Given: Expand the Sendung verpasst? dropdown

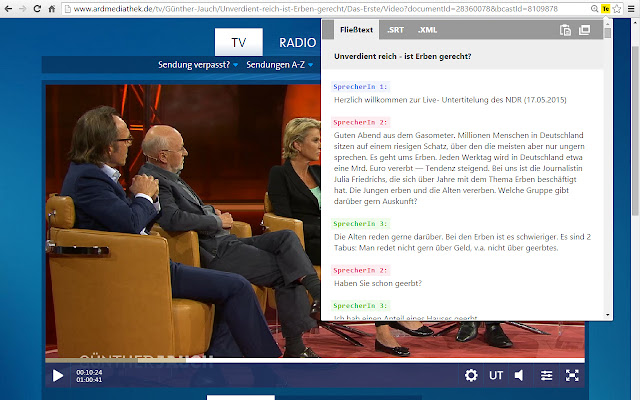Looking at the screenshot, I should (x=199, y=65).
